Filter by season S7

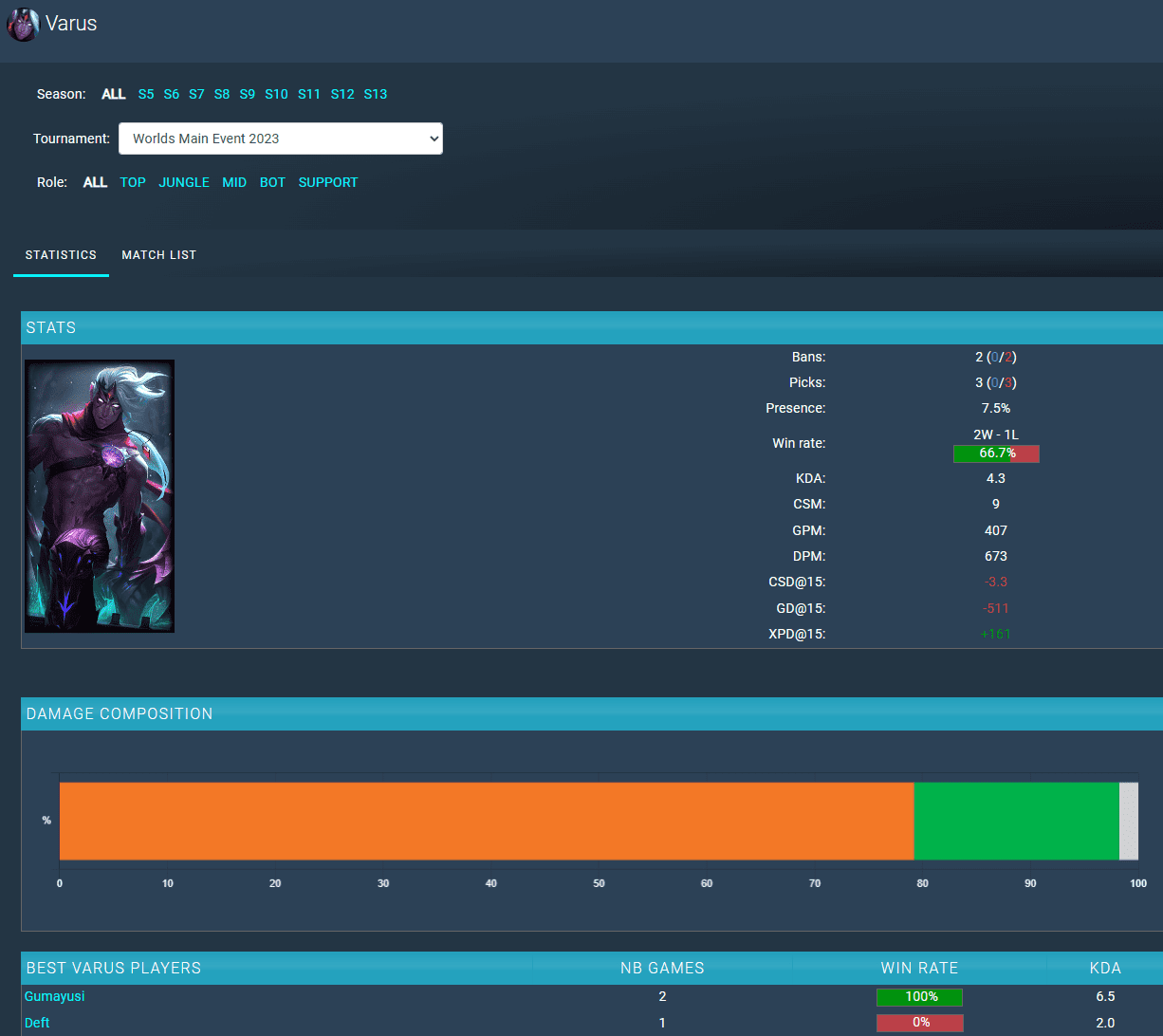[x=196, y=94]
